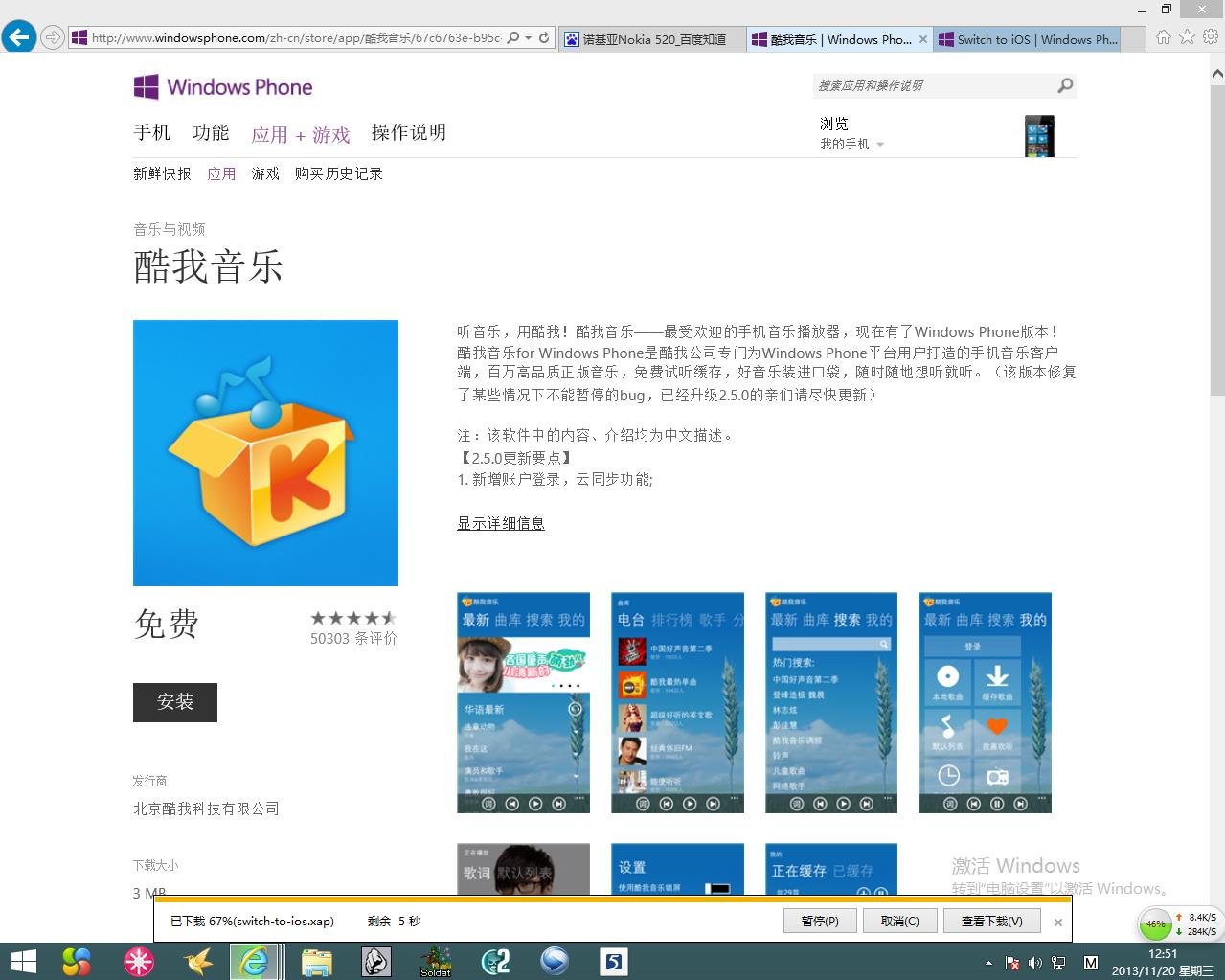Open 购买历史记录 link
Image resolution: width=1225 pixels, height=980 pixels.
tap(339, 173)
